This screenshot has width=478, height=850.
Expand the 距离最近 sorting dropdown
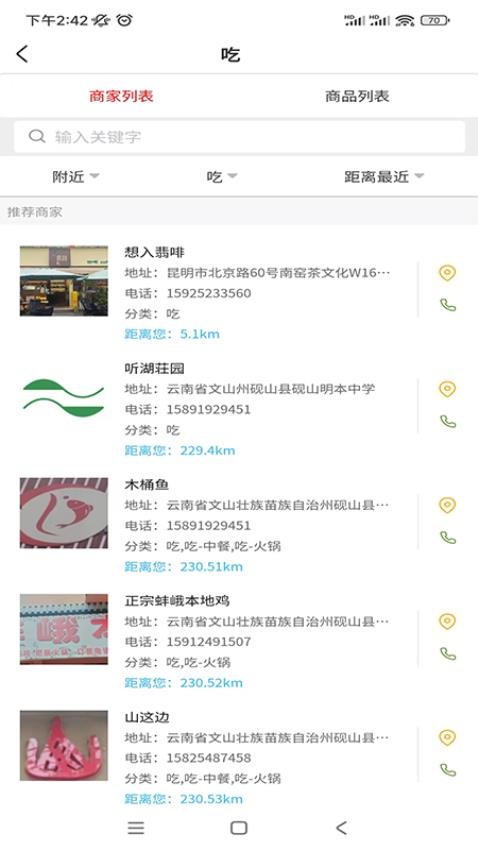coord(384,177)
